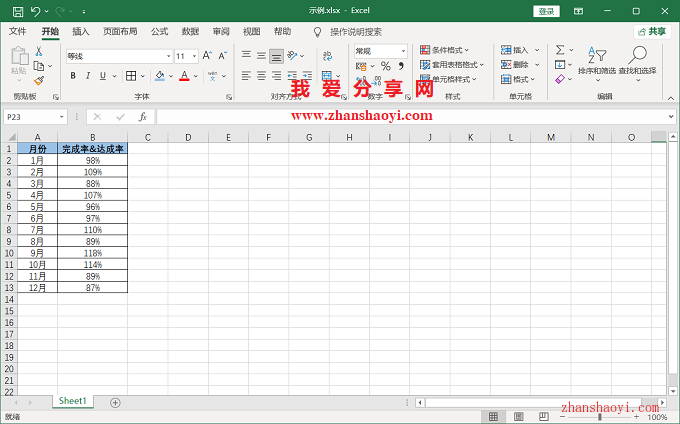This screenshot has height=424, width=680.
Task: Click the Orientation angled text icon
Action: pos(292,55)
